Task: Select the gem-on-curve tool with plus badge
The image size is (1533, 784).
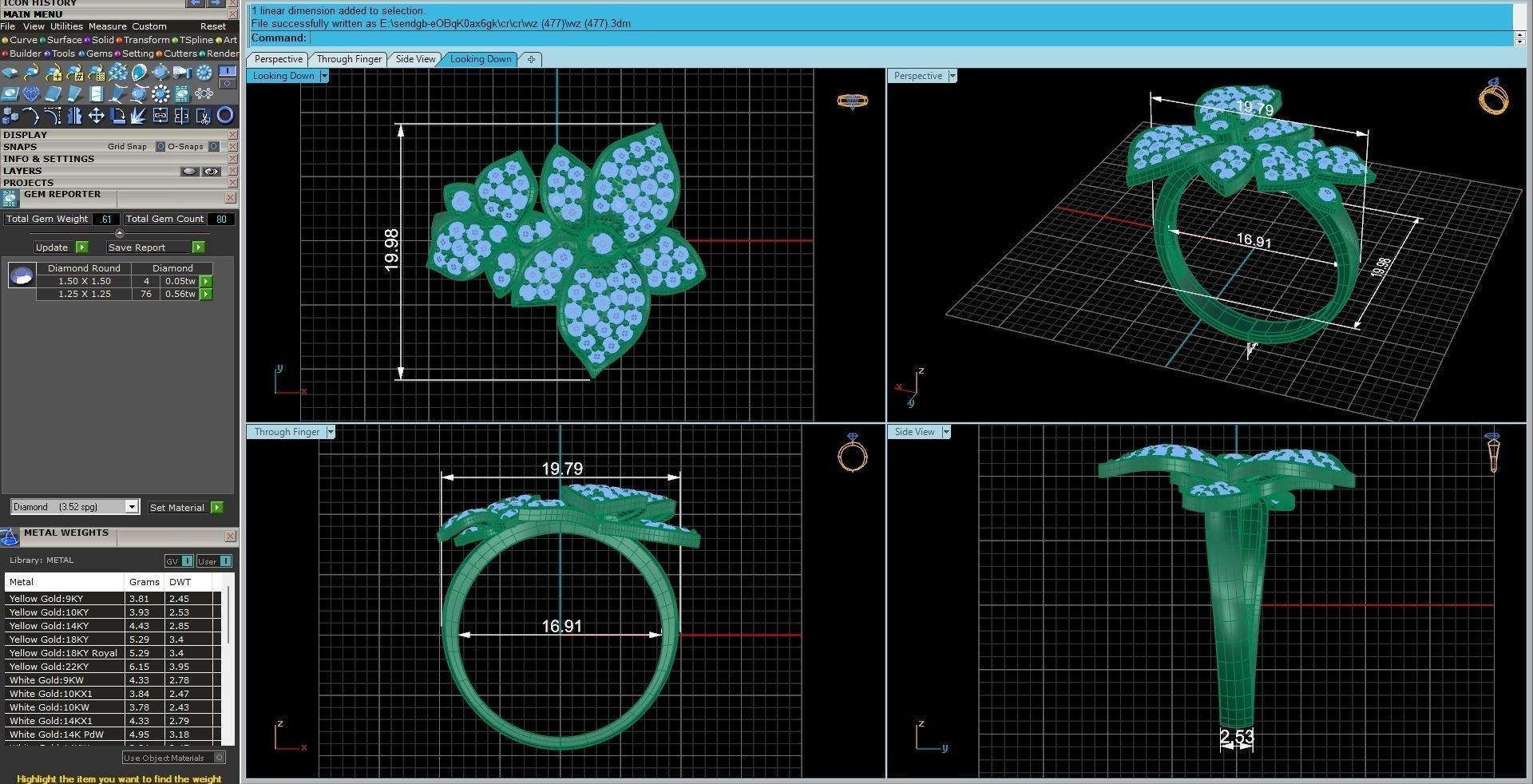Action: [x=53, y=73]
